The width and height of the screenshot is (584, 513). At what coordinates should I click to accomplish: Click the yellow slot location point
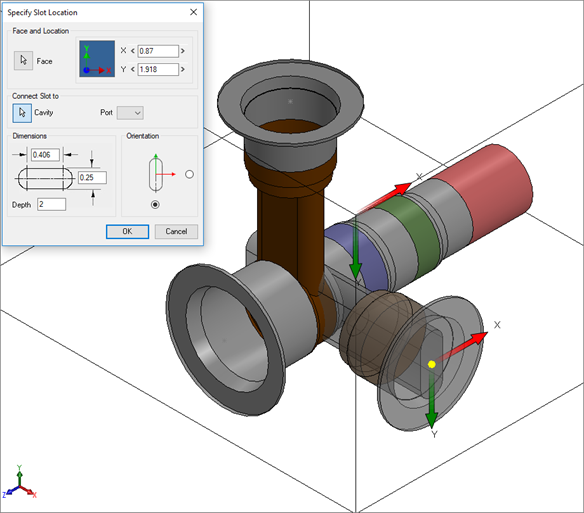(x=432, y=364)
